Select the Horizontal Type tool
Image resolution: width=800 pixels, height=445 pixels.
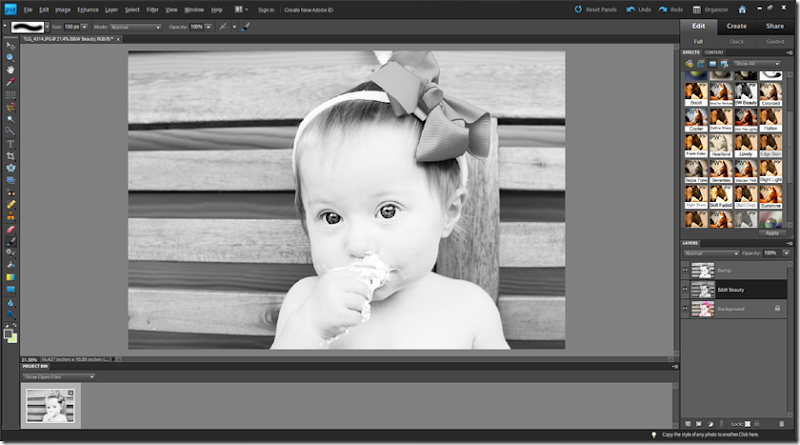click(11, 143)
